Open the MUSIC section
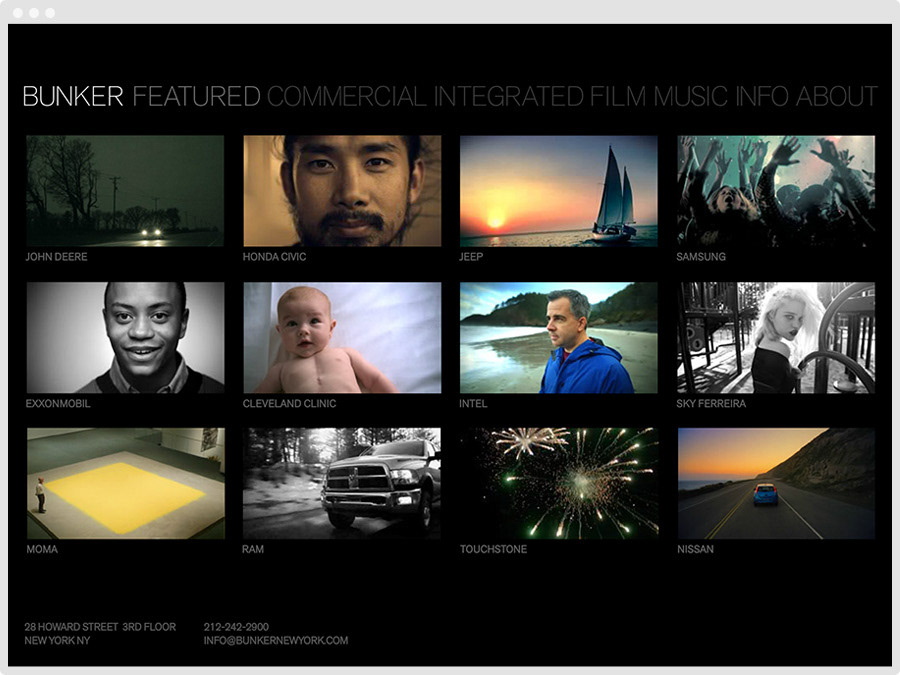Screen dimensions: 900x675 click(x=691, y=96)
